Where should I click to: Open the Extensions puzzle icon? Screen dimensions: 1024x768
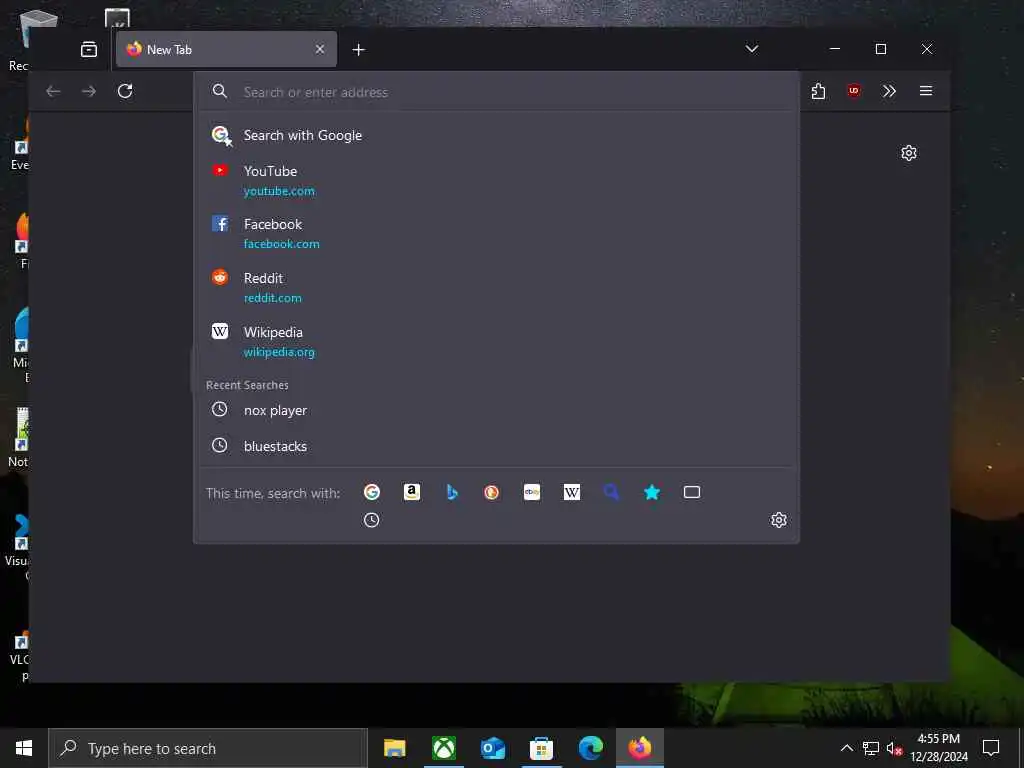click(x=818, y=91)
